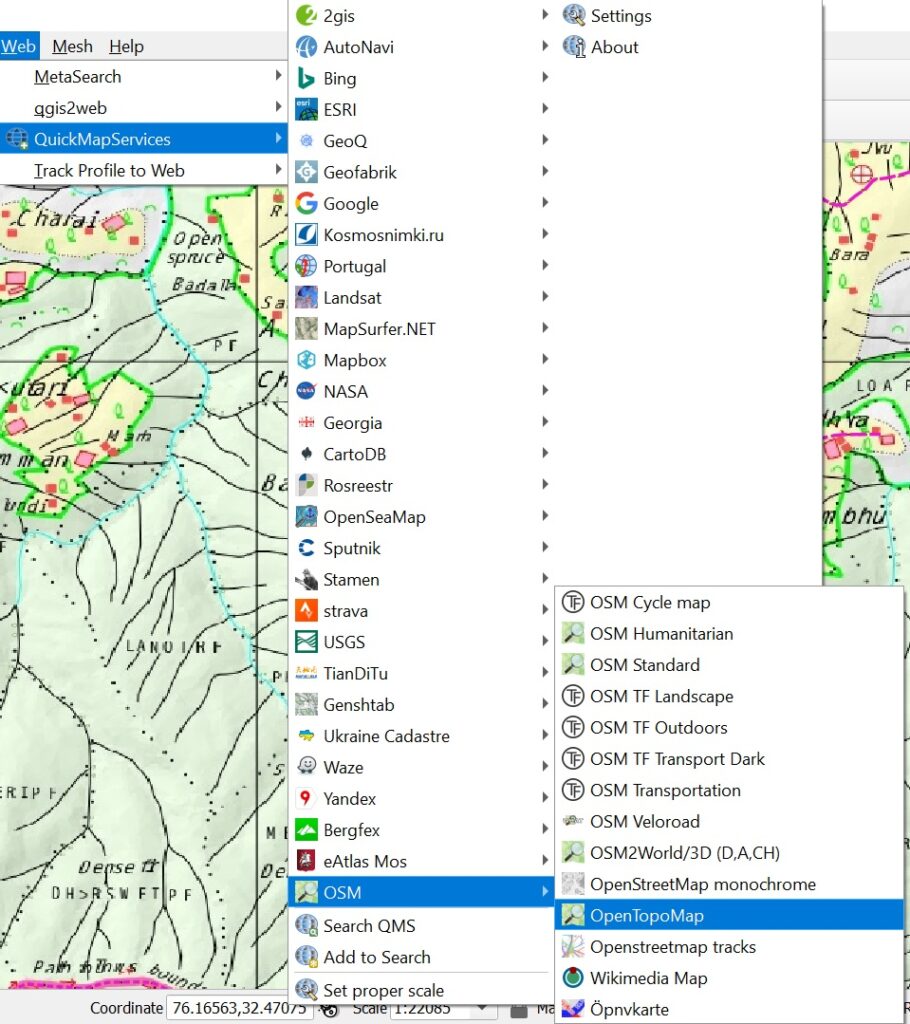Viewport: 910px width, 1024px height.
Task: Choose OpenTopoMap from OSM submenu
Action: 729,916
